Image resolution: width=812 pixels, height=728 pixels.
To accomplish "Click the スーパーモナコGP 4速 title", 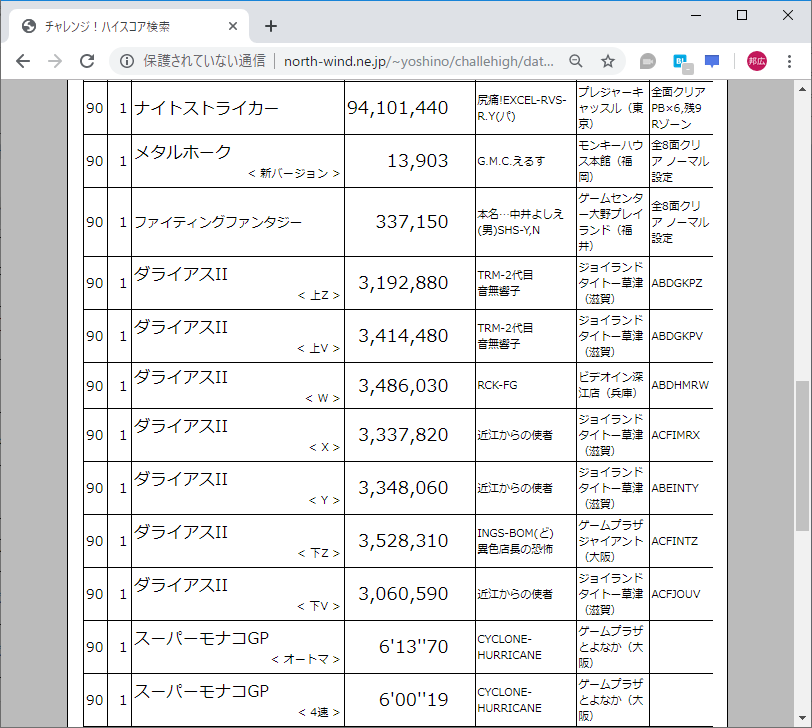I will [x=201, y=691].
